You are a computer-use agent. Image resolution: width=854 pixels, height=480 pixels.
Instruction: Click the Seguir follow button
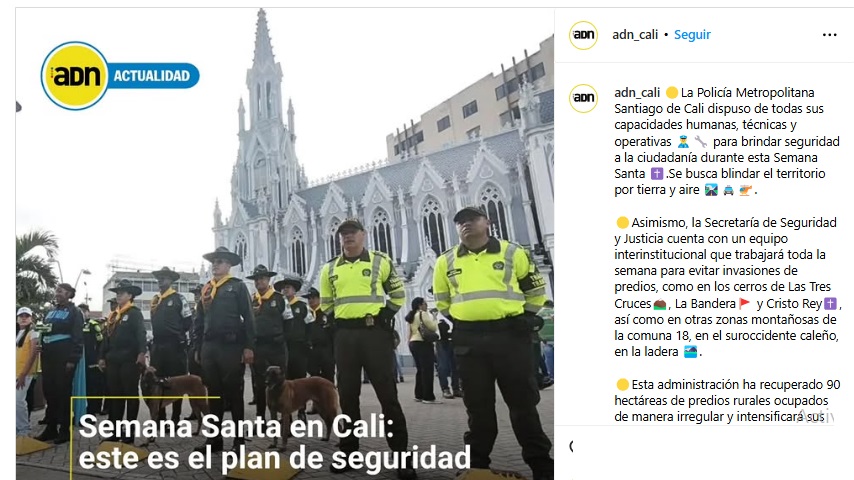692,35
